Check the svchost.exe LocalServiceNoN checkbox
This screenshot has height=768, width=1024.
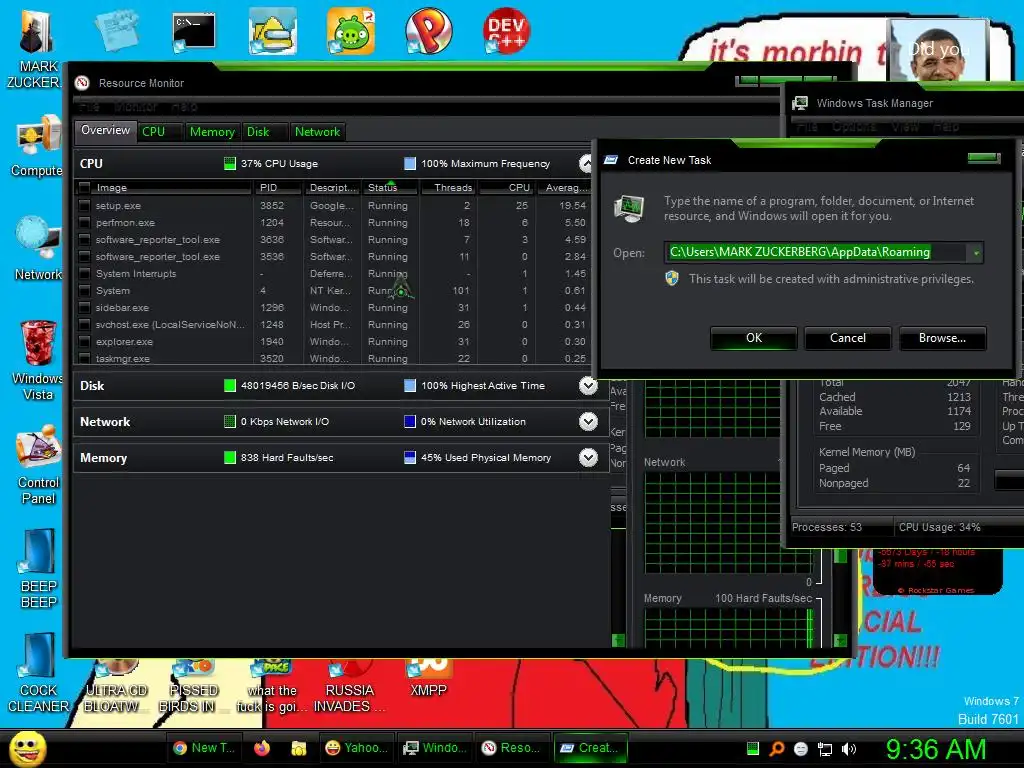(84, 324)
